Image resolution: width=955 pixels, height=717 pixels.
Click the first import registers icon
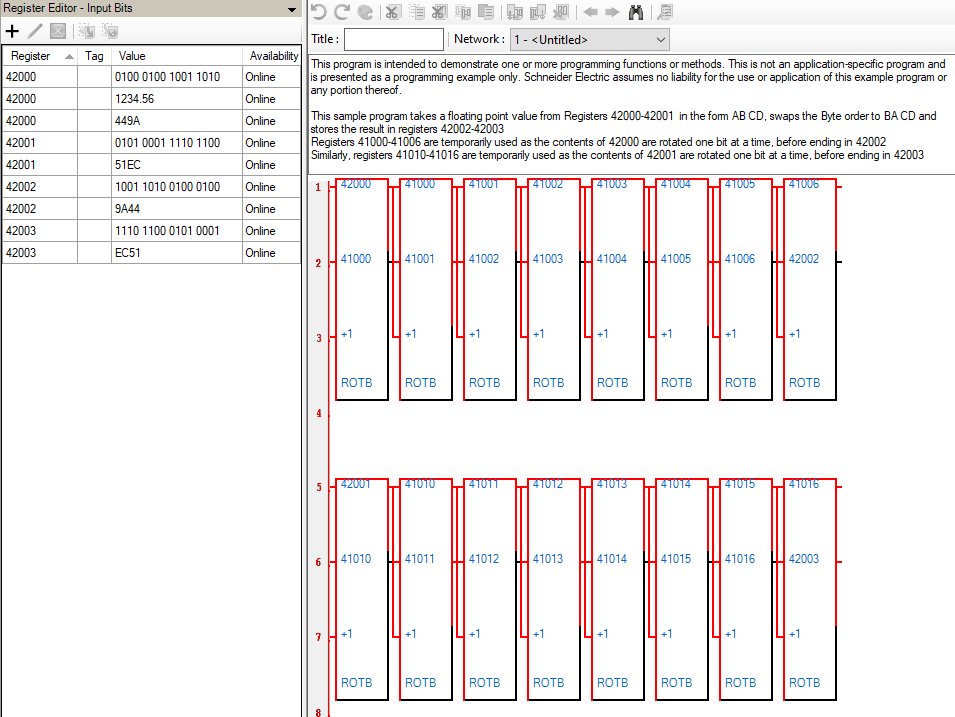tap(86, 31)
